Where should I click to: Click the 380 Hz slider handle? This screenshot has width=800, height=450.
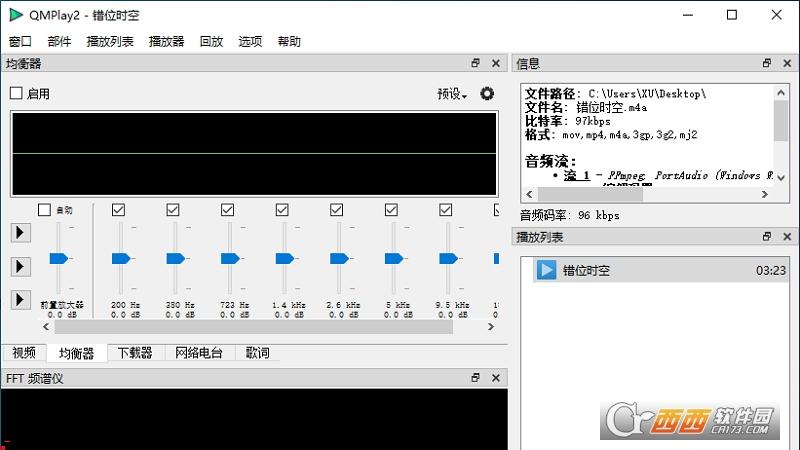coord(176,259)
